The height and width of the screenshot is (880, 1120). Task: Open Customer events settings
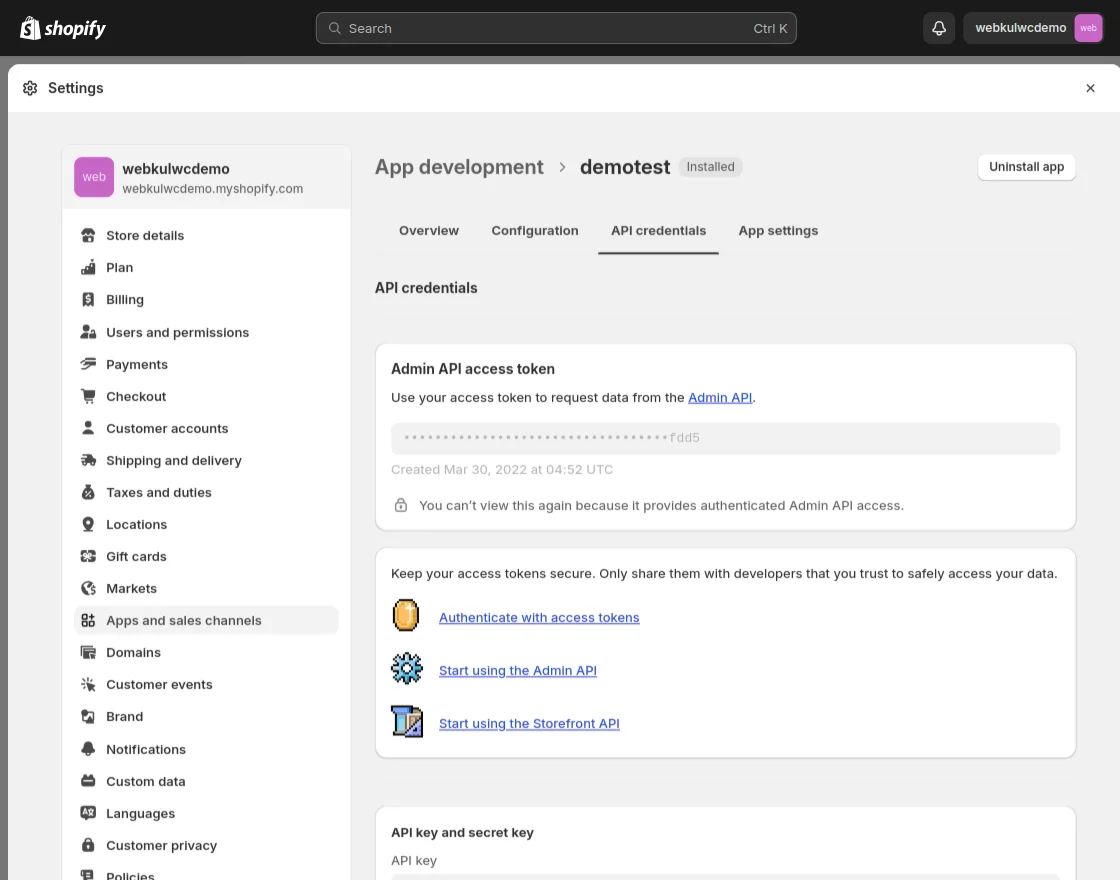(x=206, y=684)
